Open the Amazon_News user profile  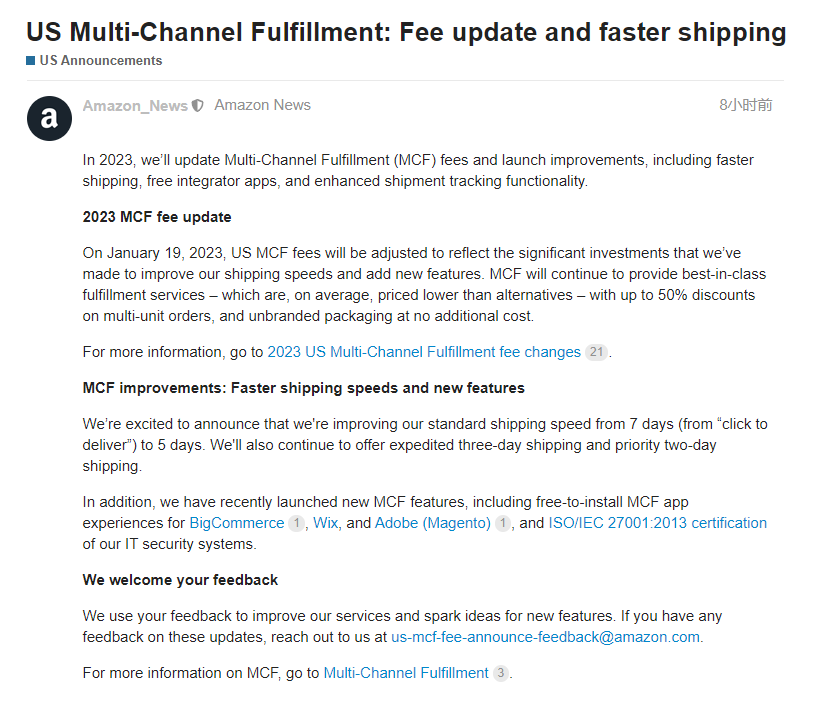point(135,105)
